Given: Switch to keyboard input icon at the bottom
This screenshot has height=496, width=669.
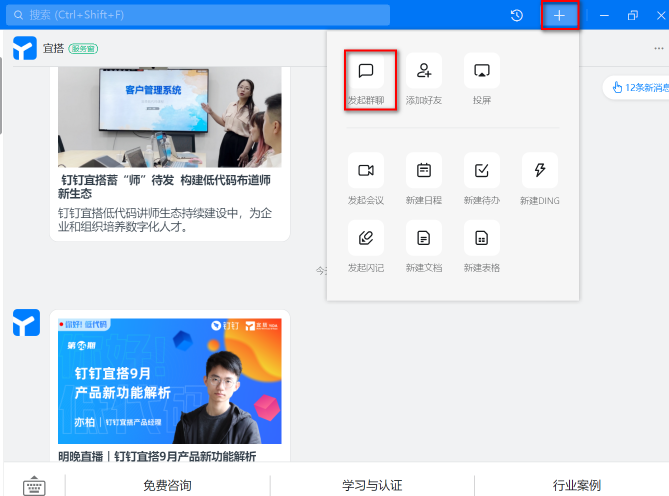Looking at the screenshot, I should [x=34, y=486].
